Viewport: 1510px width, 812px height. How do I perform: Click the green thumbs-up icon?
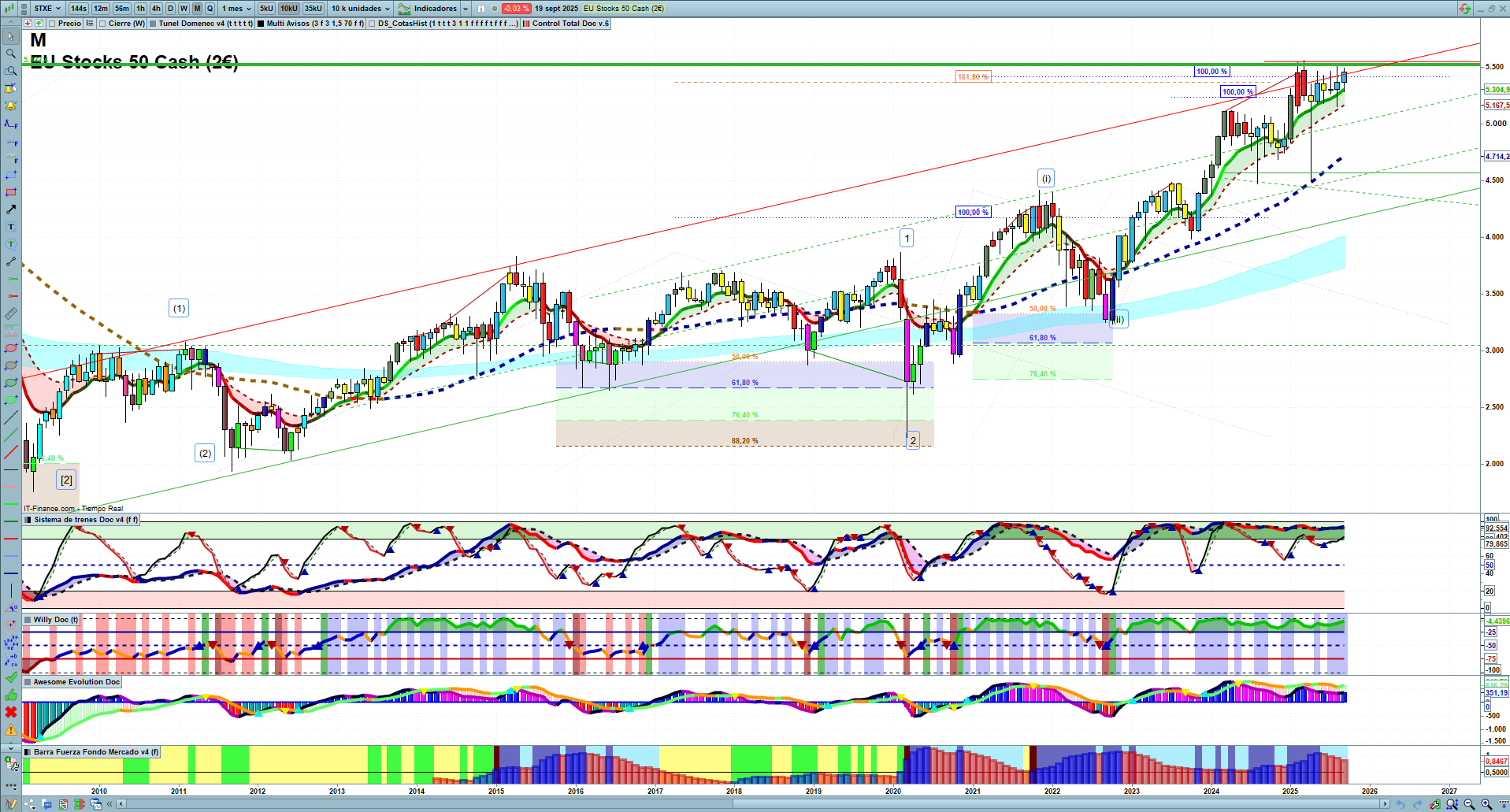tap(11, 695)
